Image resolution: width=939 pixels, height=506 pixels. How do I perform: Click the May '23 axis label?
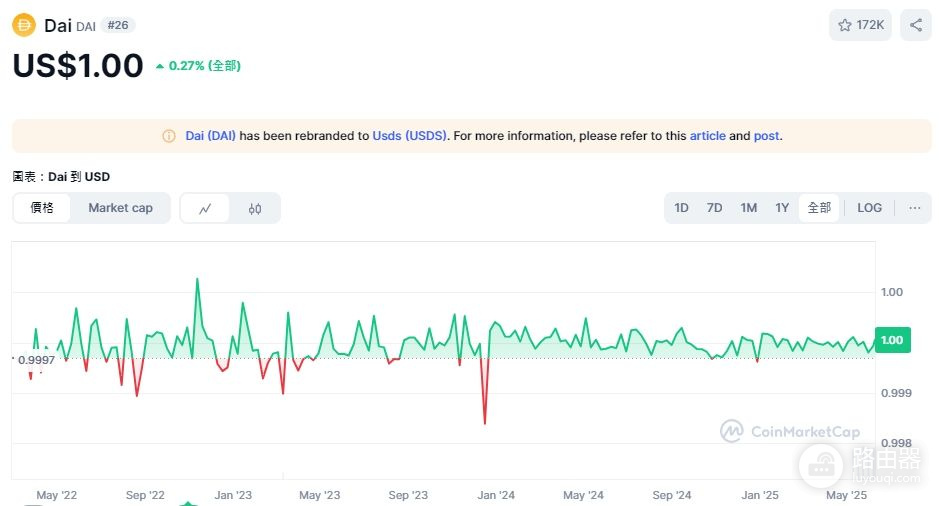319,495
